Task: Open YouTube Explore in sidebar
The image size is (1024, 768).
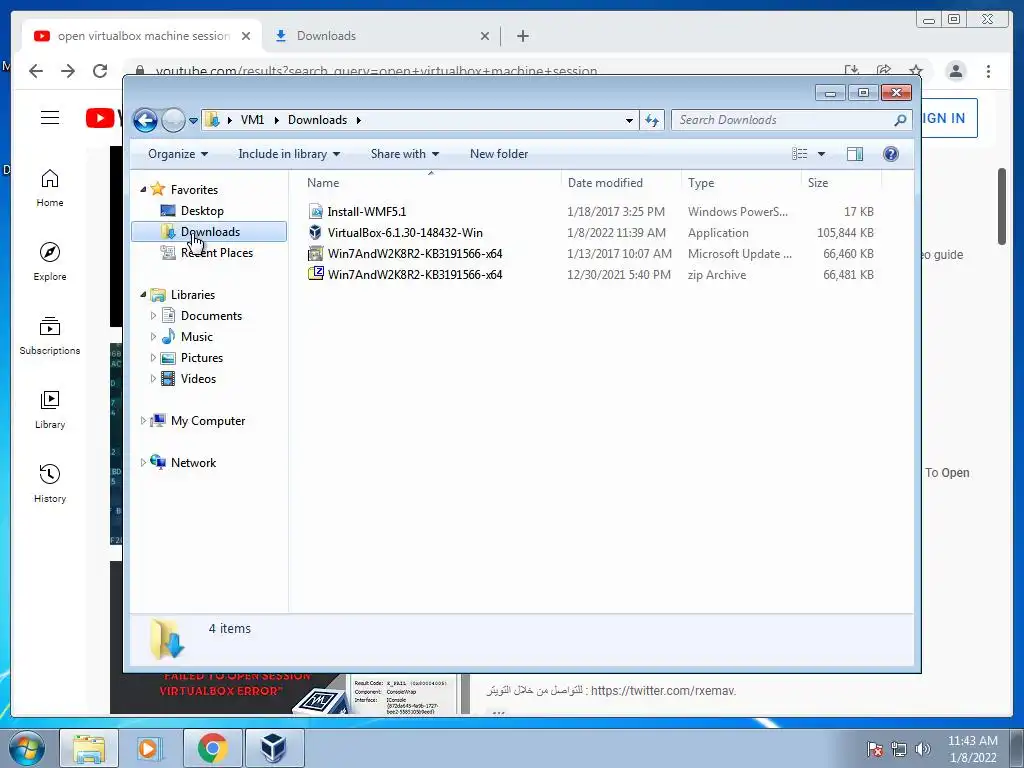Action: (50, 261)
